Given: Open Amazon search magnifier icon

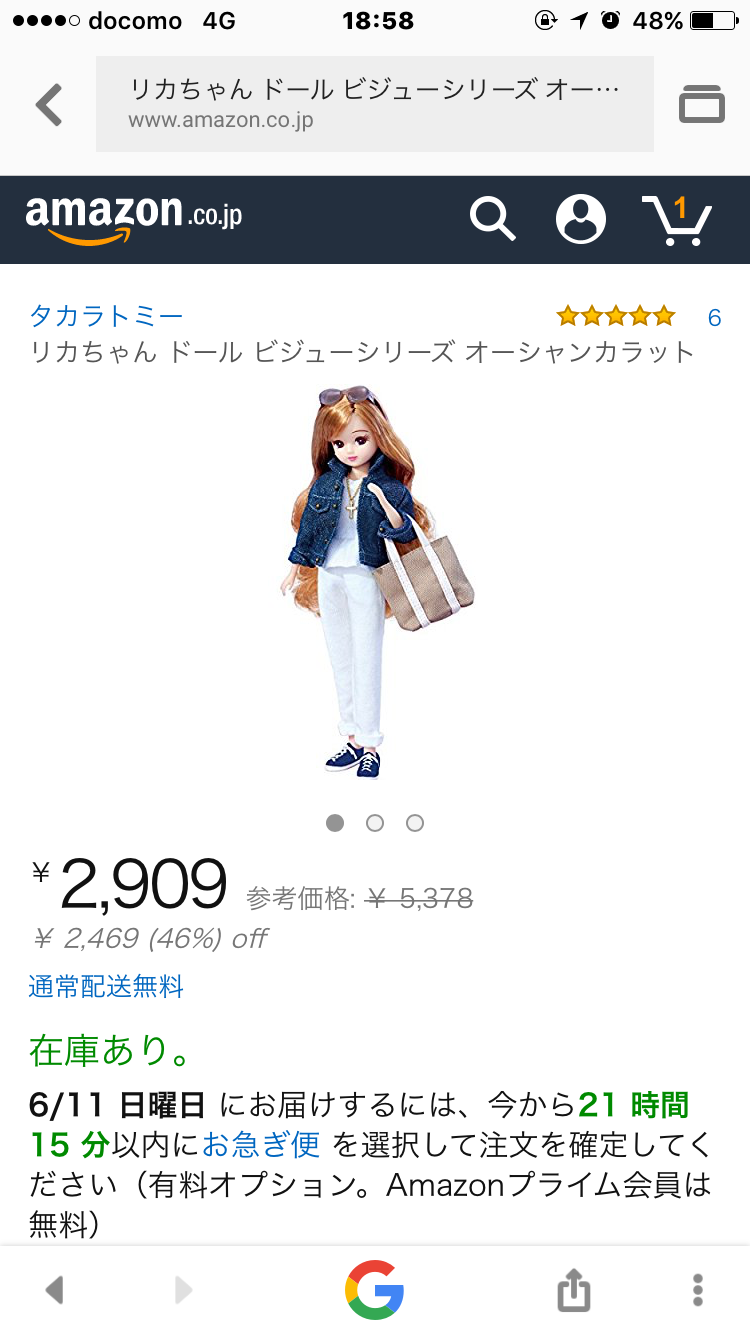Looking at the screenshot, I should point(492,219).
